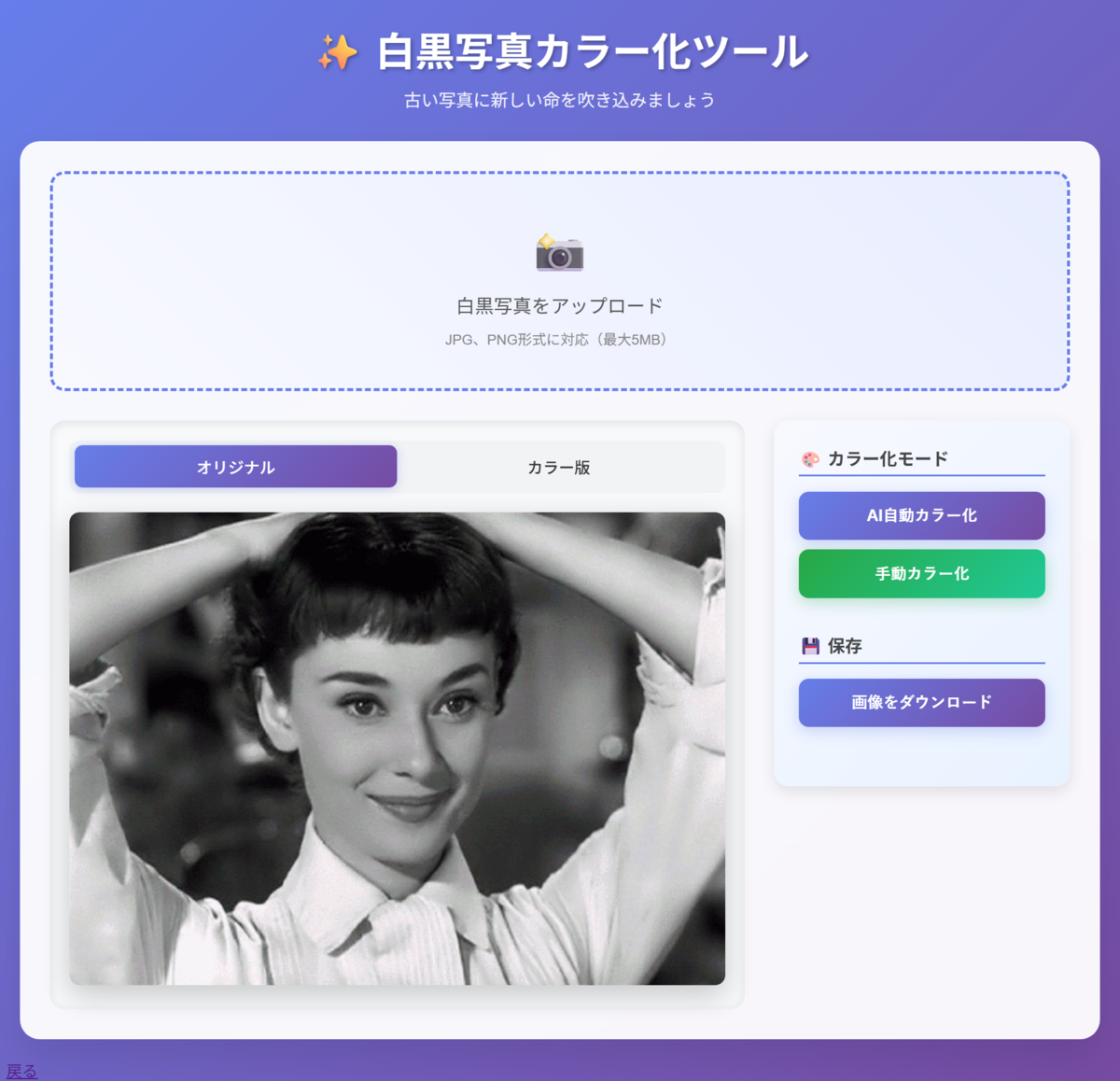Click the 保存 section heading

(x=845, y=646)
